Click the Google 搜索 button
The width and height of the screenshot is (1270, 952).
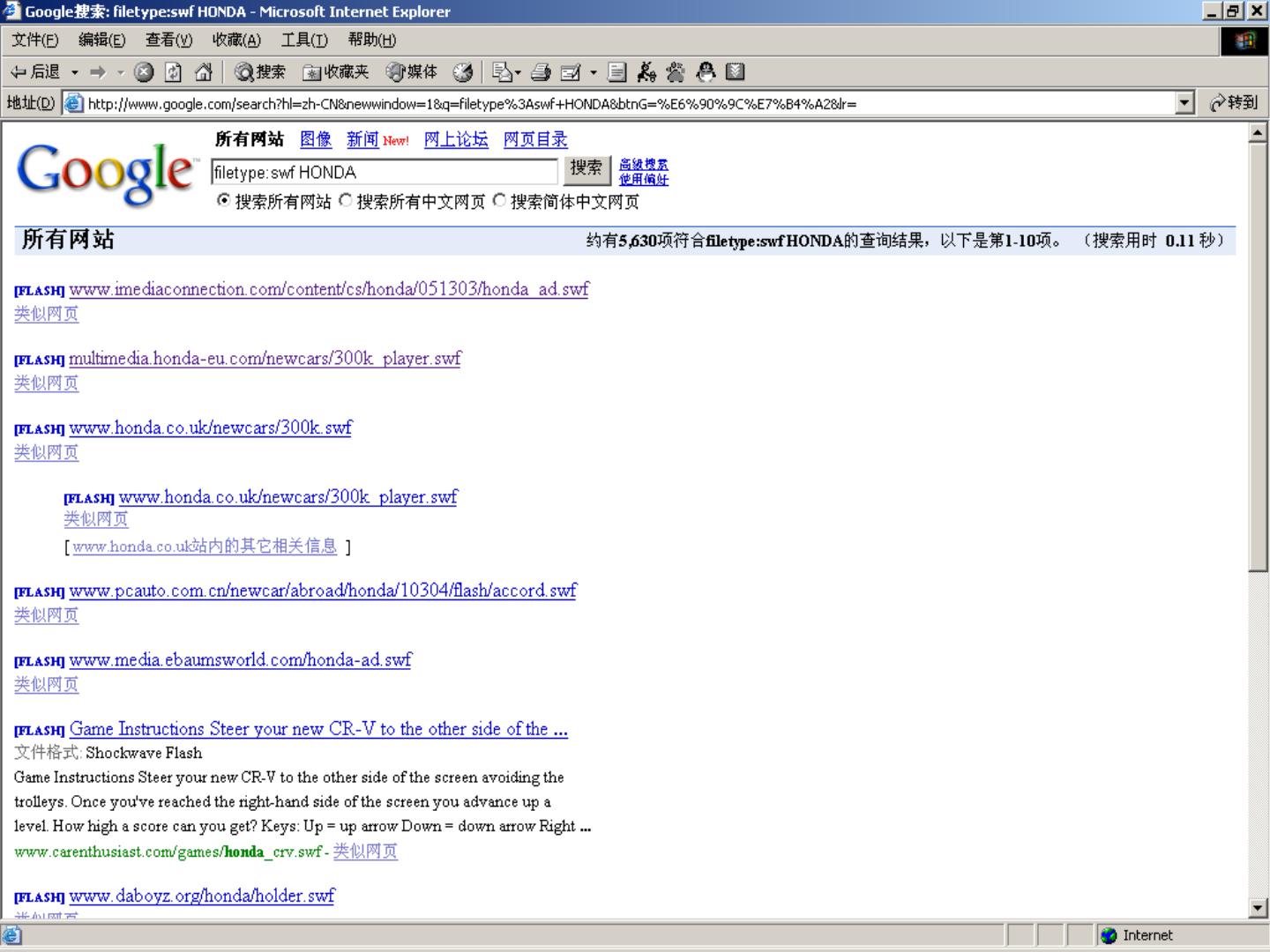coord(586,169)
